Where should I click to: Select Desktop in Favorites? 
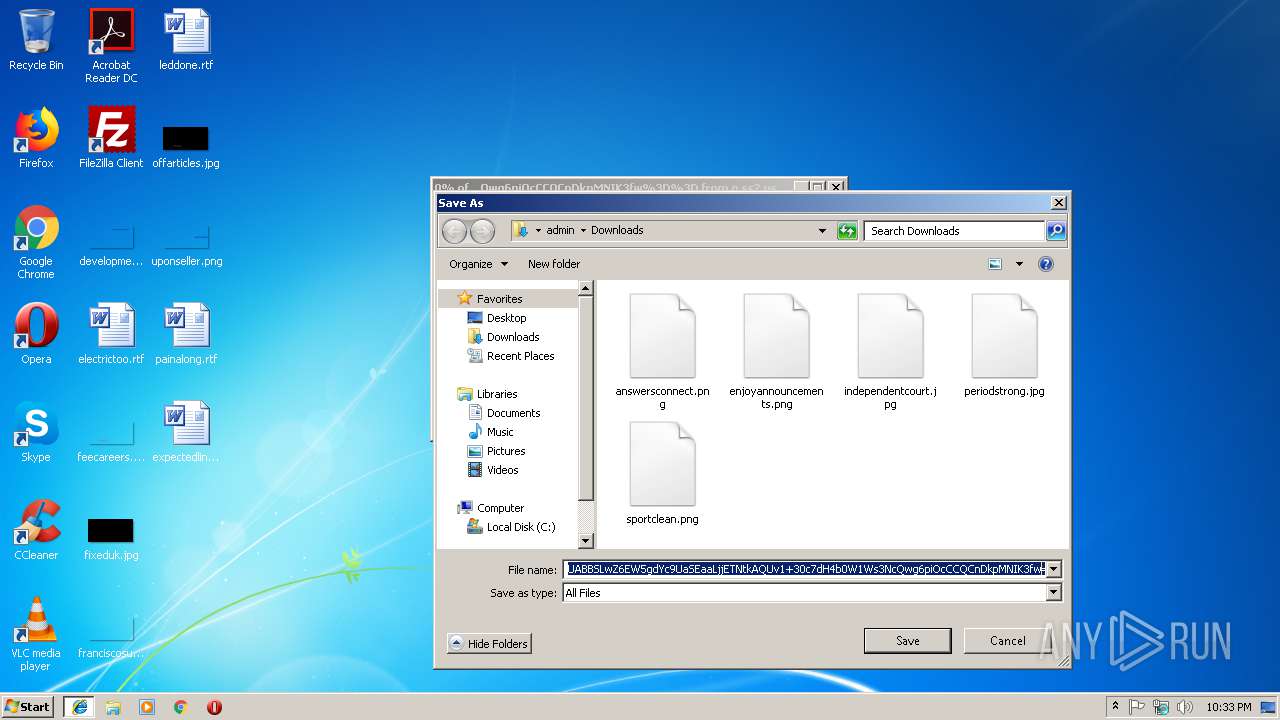click(506, 318)
